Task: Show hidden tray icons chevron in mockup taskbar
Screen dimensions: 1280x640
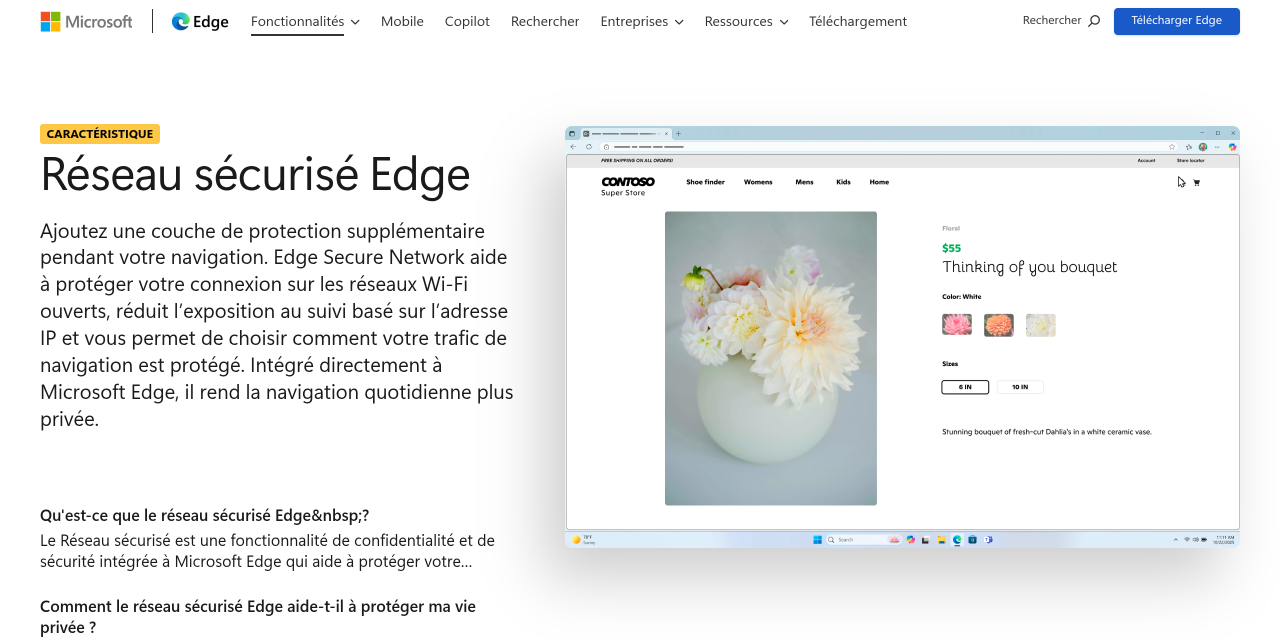Action: [x=1176, y=540]
